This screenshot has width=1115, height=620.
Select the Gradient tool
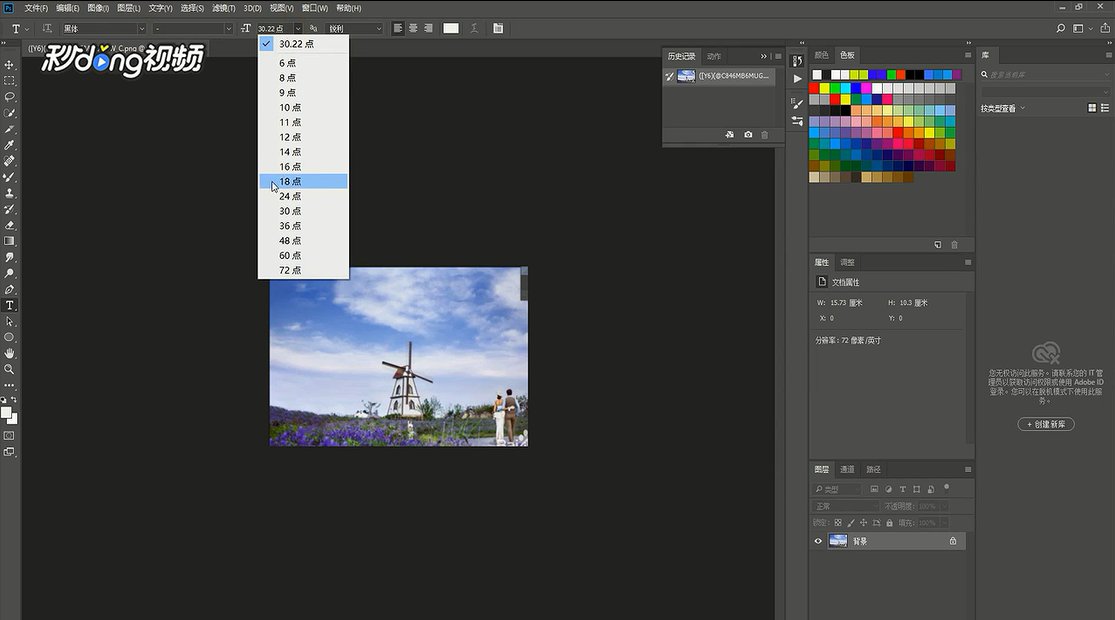point(9,242)
